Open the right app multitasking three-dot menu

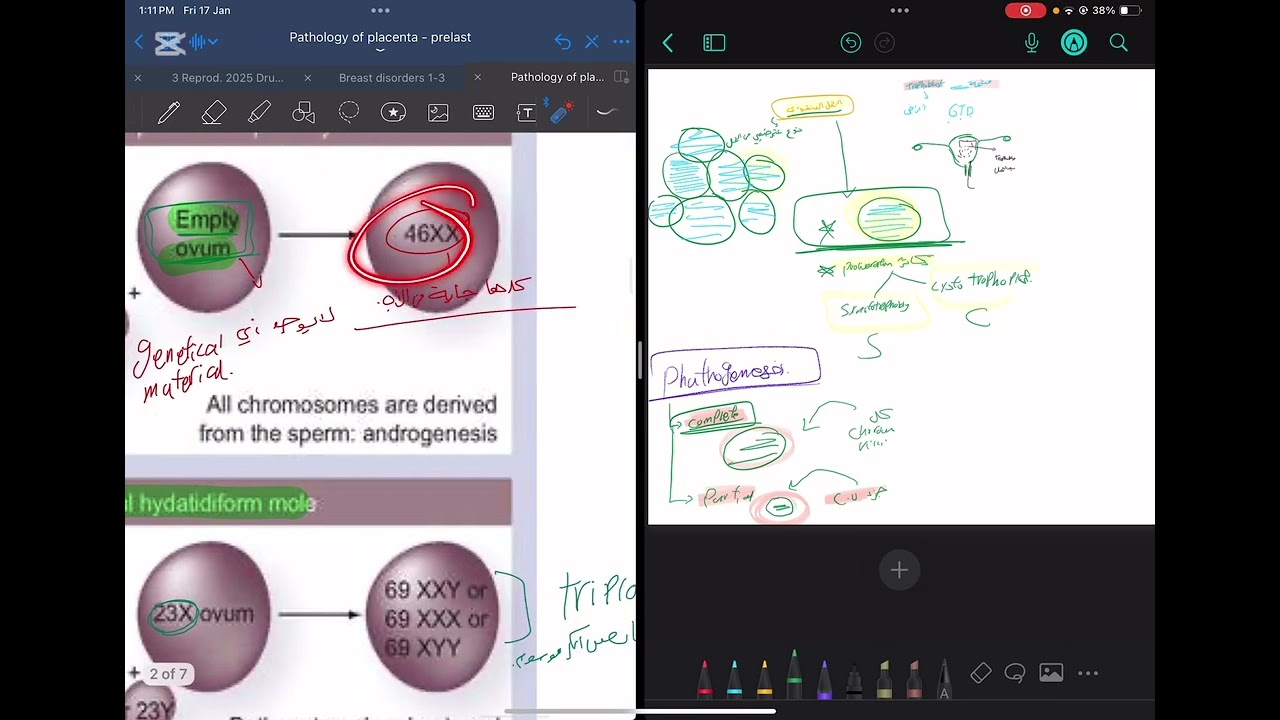[x=900, y=10]
